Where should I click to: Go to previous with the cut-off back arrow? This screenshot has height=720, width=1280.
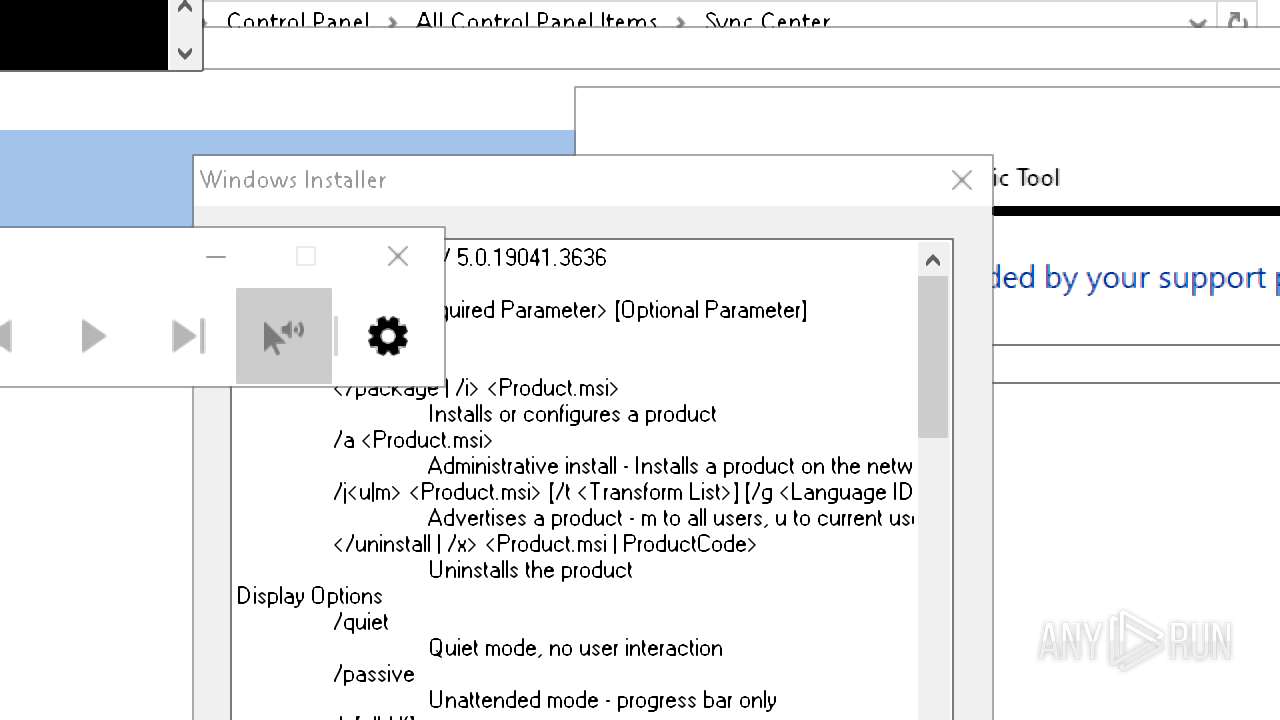tap(5, 336)
